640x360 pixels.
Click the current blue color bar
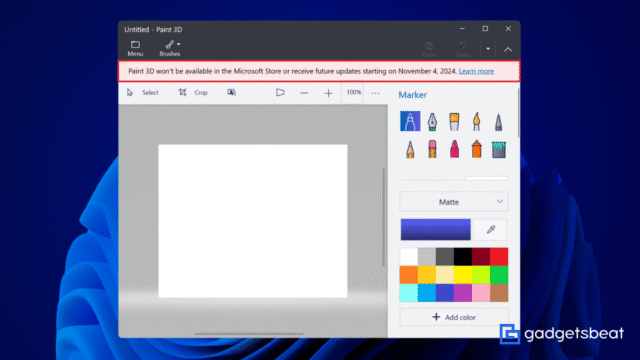pyautogui.click(x=436, y=229)
